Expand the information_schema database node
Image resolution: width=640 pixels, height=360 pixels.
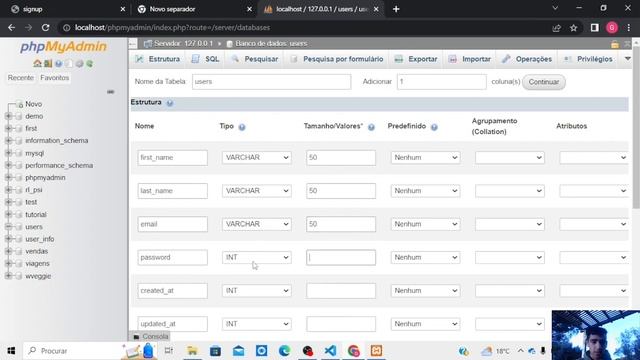pos(8,141)
